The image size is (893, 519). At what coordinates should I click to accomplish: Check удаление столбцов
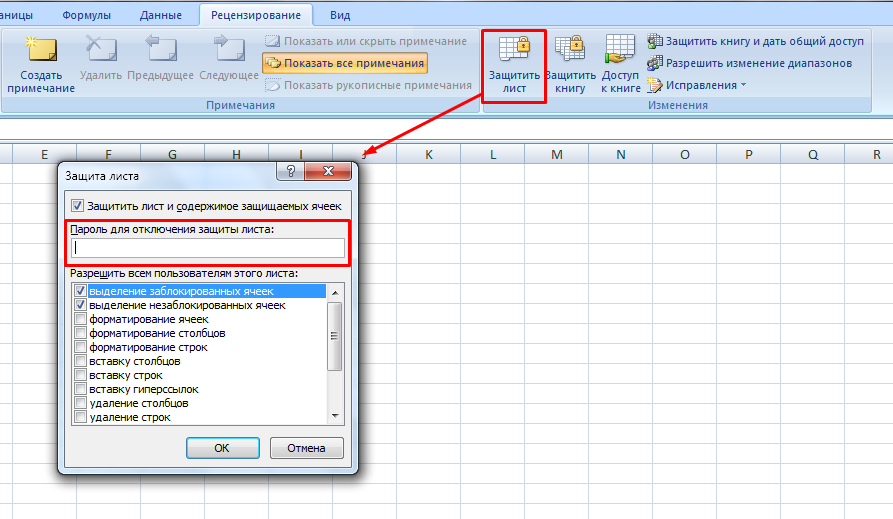point(80,403)
